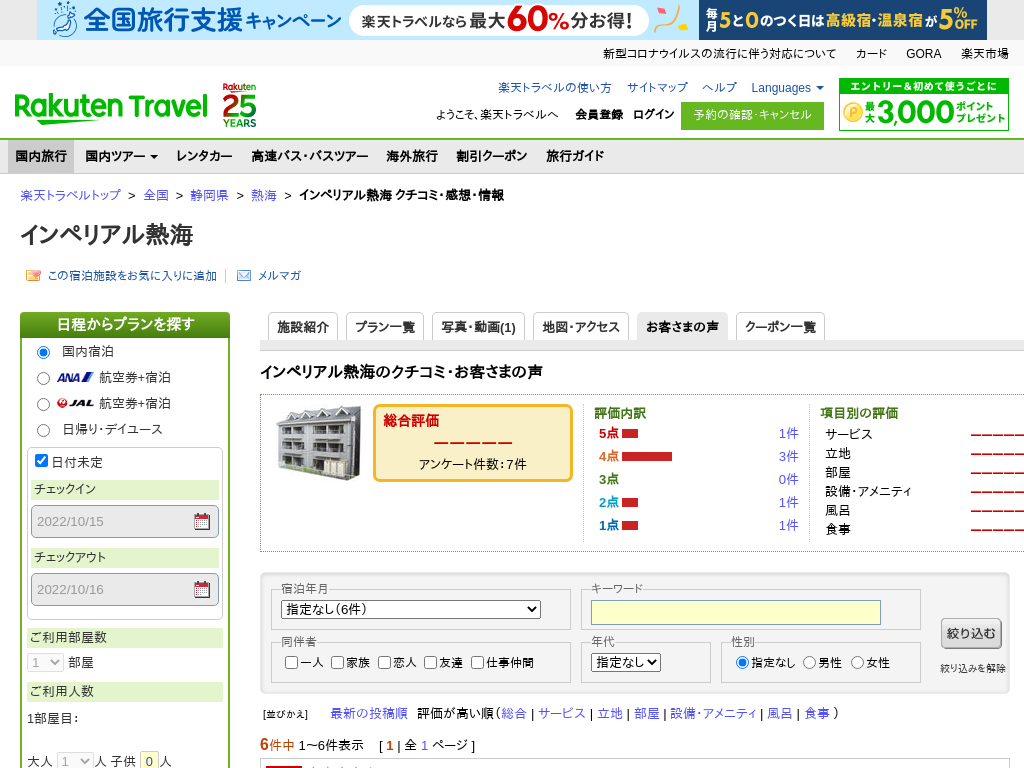Screen dimensions: 1024x768
Task: Check the 友達 companion checkbox
Action: 430,663
